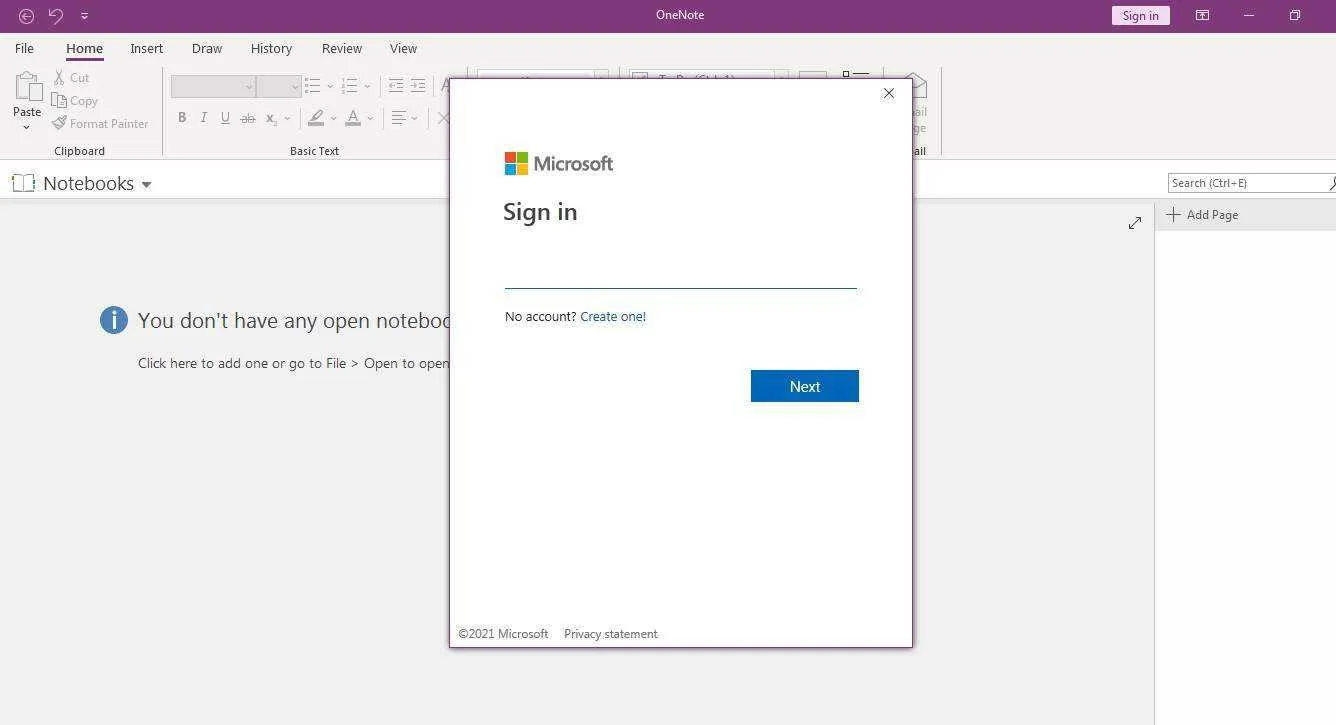
Task: Expand the Bullets style arrow
Action: (x=330, y=87)
